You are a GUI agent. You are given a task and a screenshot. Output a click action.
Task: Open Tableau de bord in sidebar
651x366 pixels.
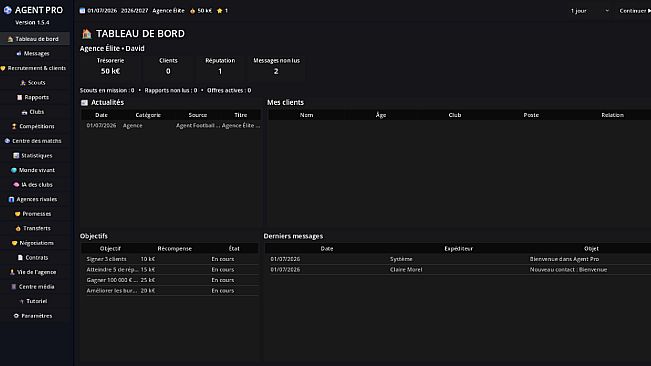[x=35, y=39]
